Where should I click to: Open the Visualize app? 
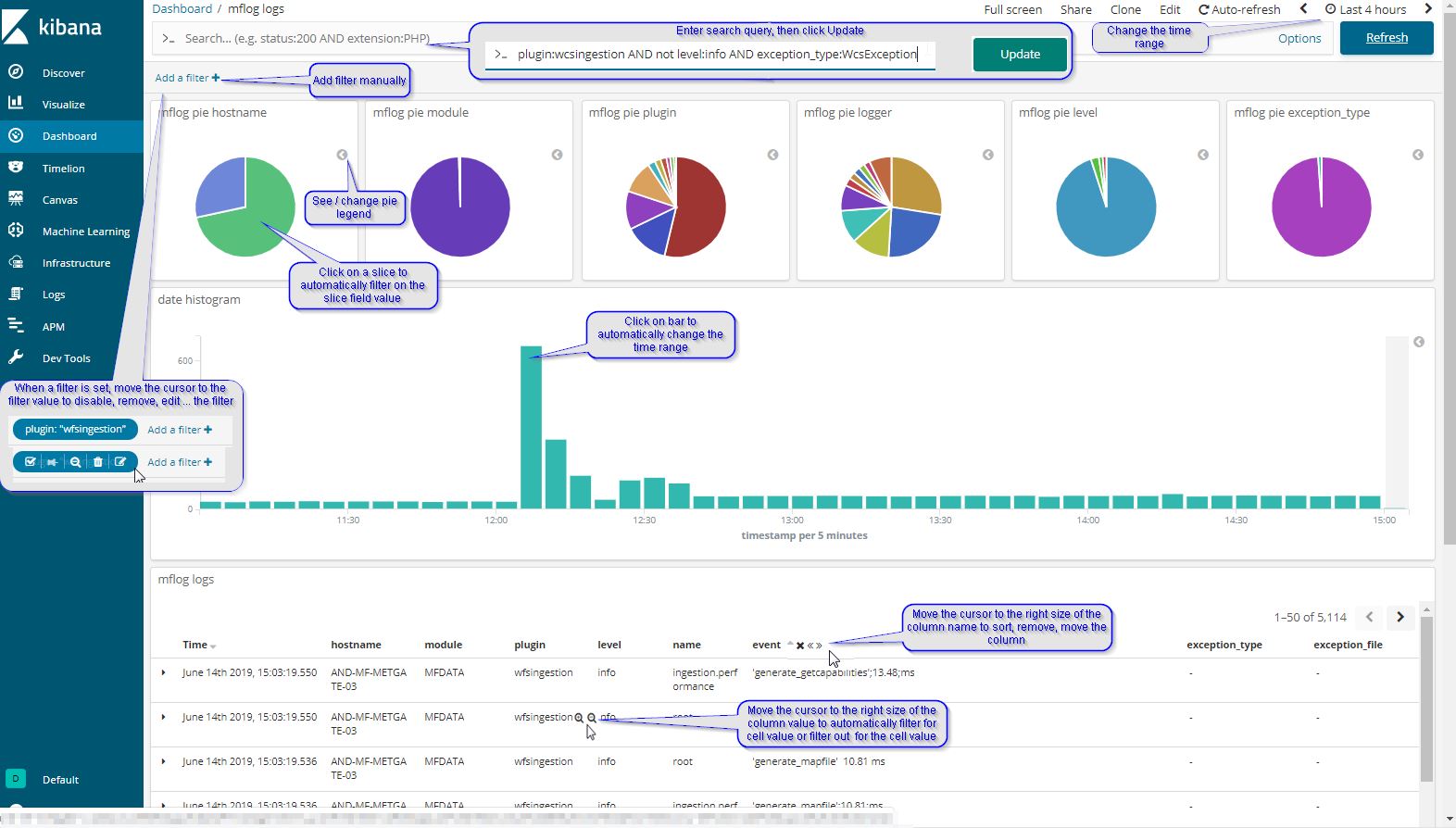pyautogui.click(x=63, y=105)
